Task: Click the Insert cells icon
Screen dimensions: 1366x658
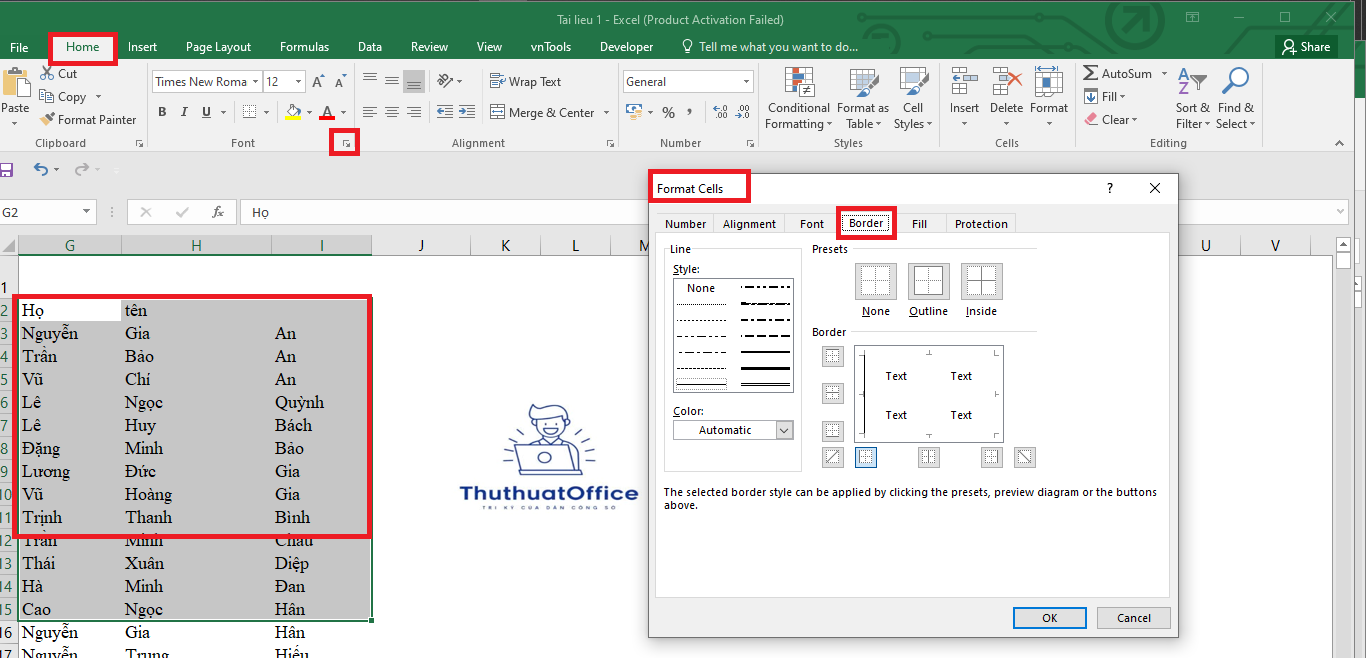Action: pos(964,82)
